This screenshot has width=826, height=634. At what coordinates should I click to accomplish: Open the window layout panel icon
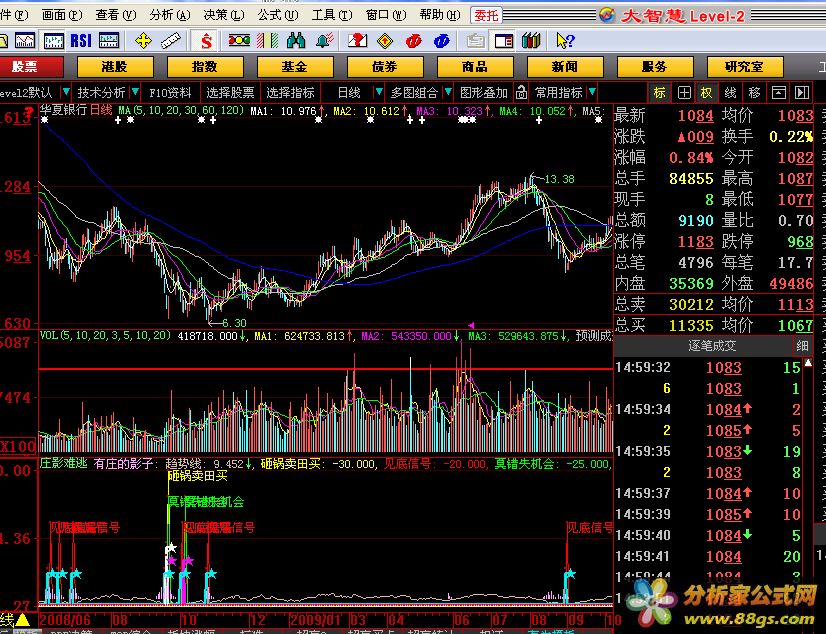pos(504,41)
